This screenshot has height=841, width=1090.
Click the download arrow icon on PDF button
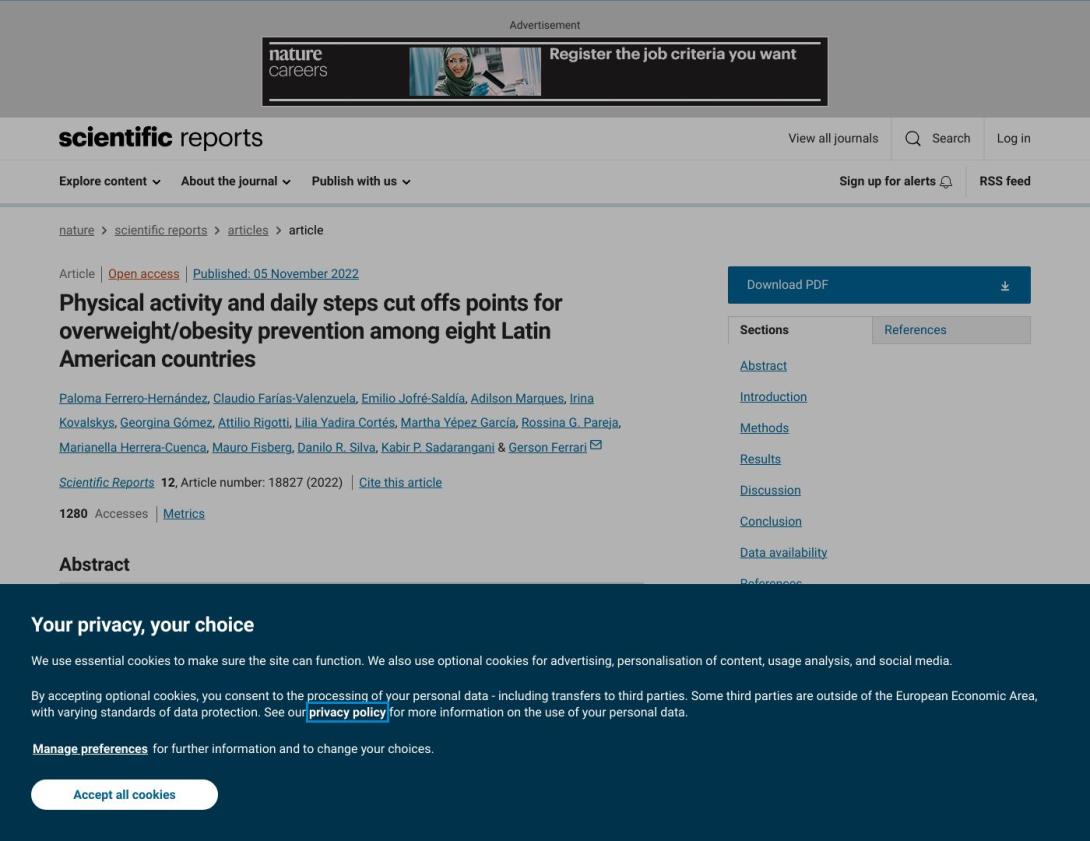pyautogui.click(x=1005, y=286)
